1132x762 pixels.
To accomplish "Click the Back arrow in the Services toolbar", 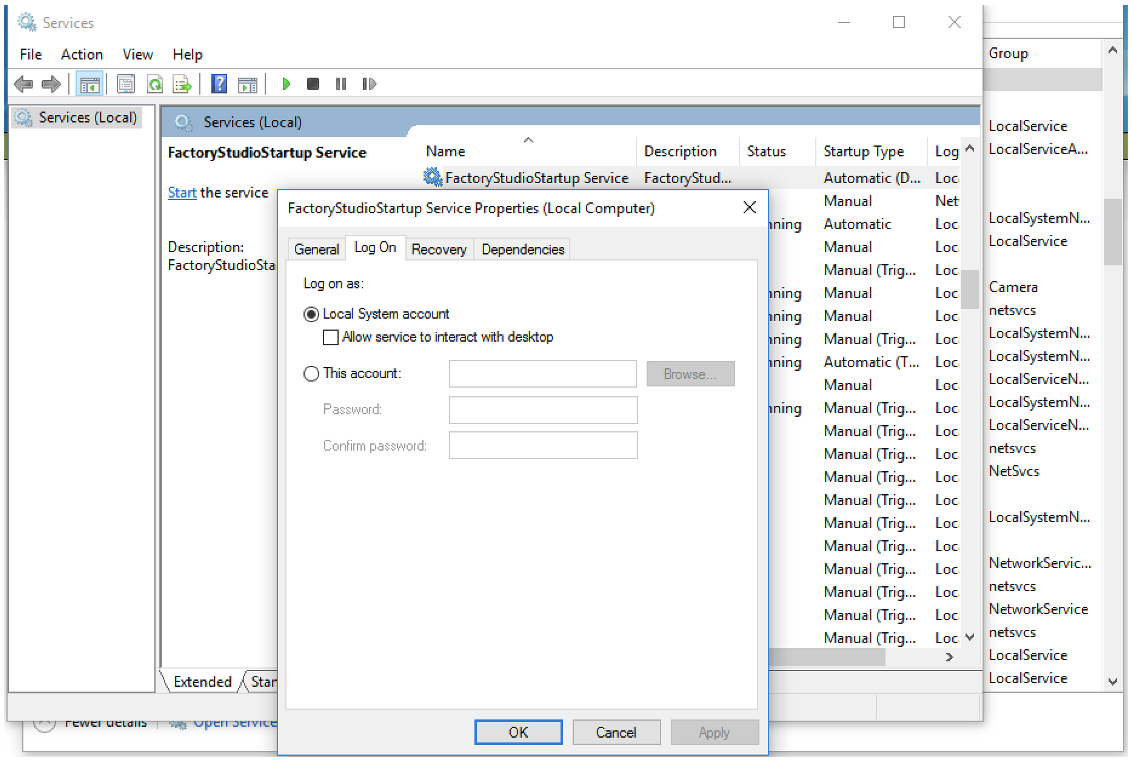I will 23,85.
